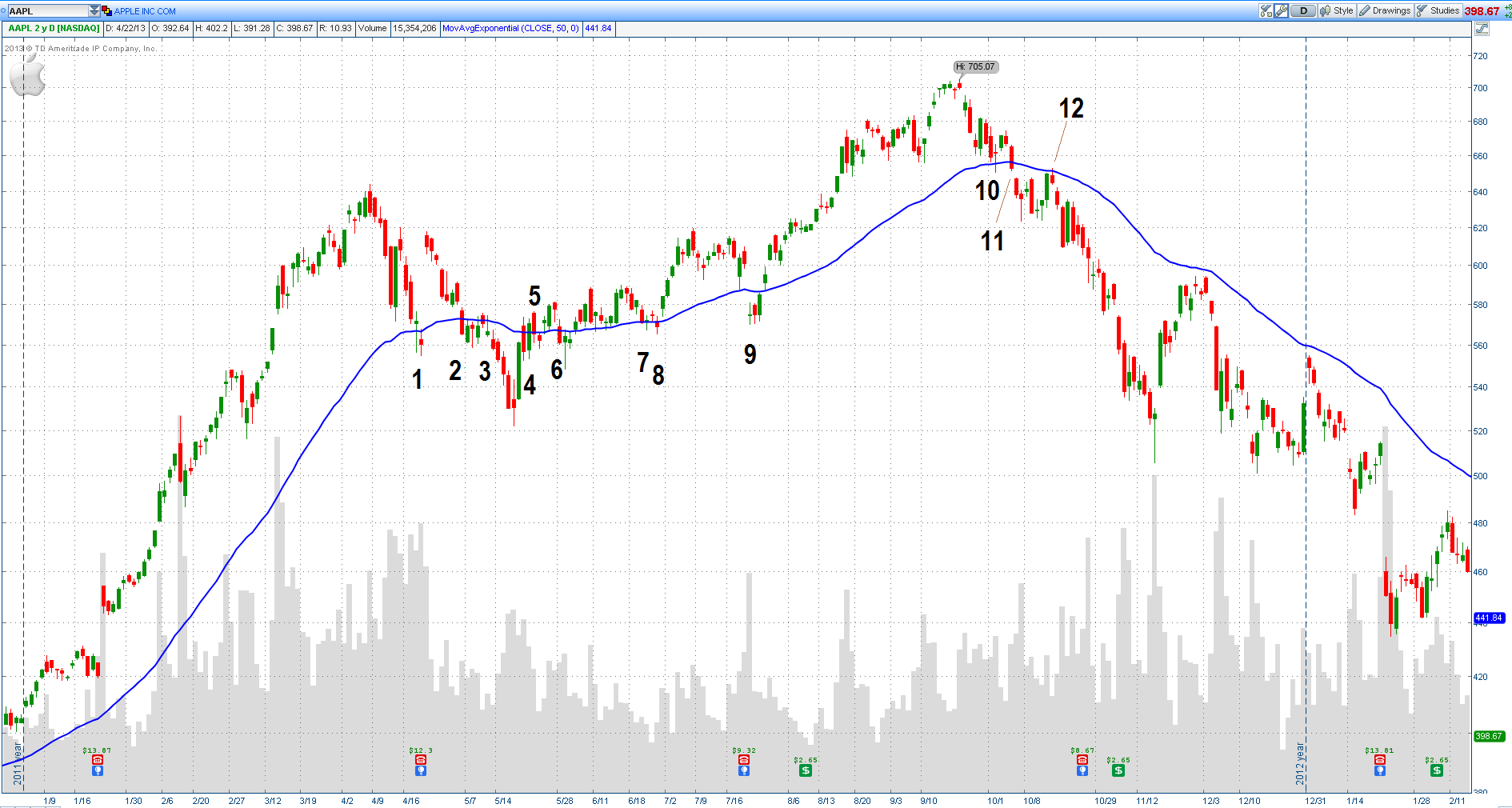Click the 2012 year divider label

click(x=1300, y=763)
